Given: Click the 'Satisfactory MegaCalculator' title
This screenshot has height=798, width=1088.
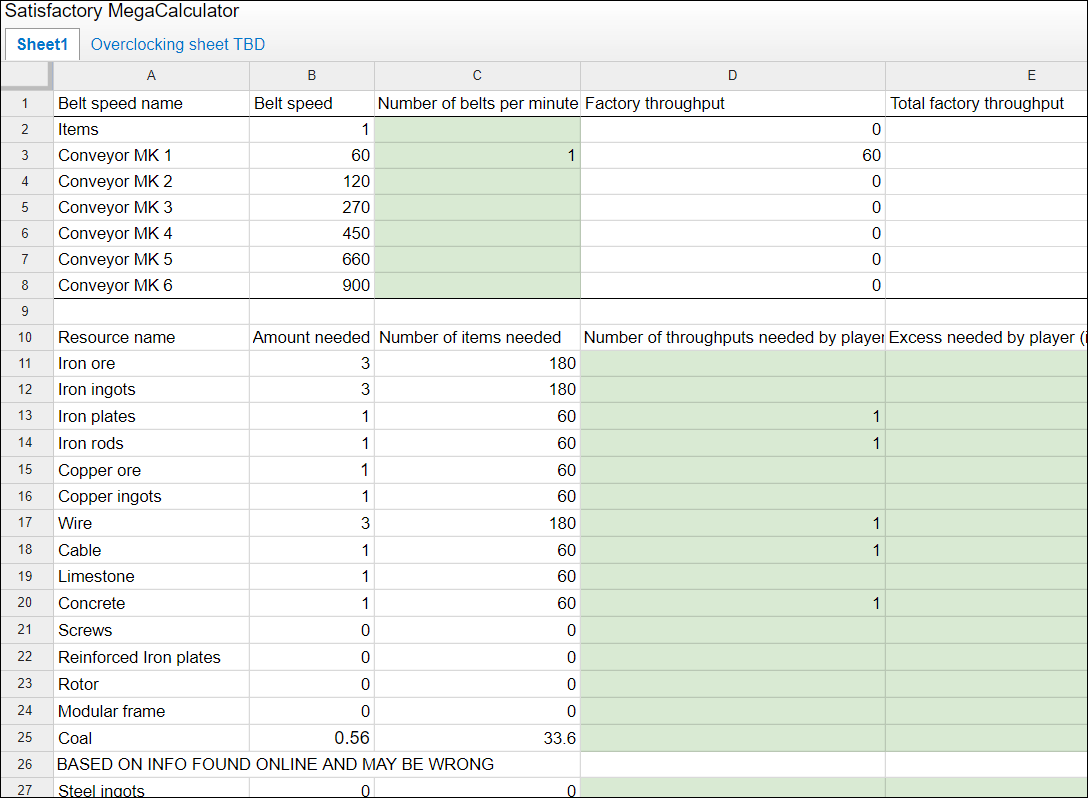Looking at the screenshot, I should pos(122,11).
